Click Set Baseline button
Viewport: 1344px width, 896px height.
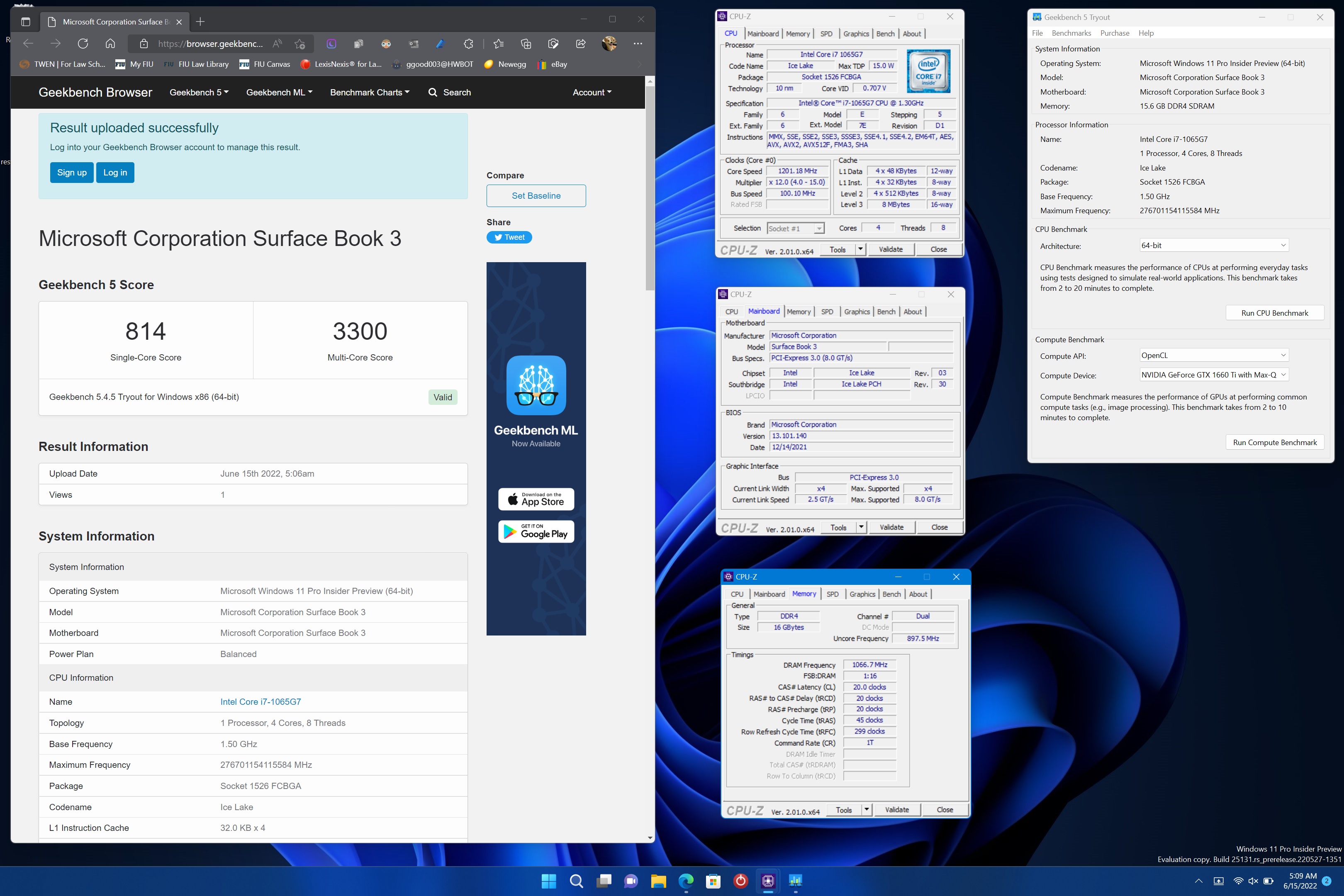pos(536,195)
